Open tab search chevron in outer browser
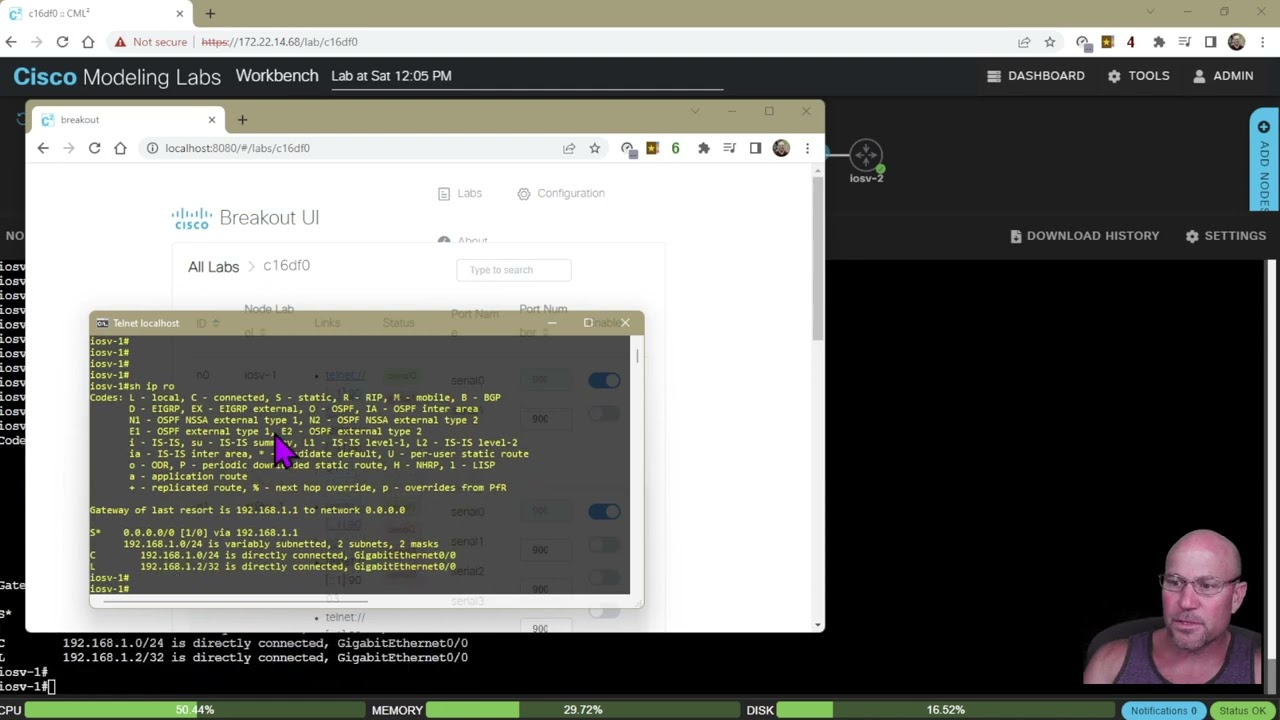This screenshot has height=720, width=1280. click(x=1151, y=12)
